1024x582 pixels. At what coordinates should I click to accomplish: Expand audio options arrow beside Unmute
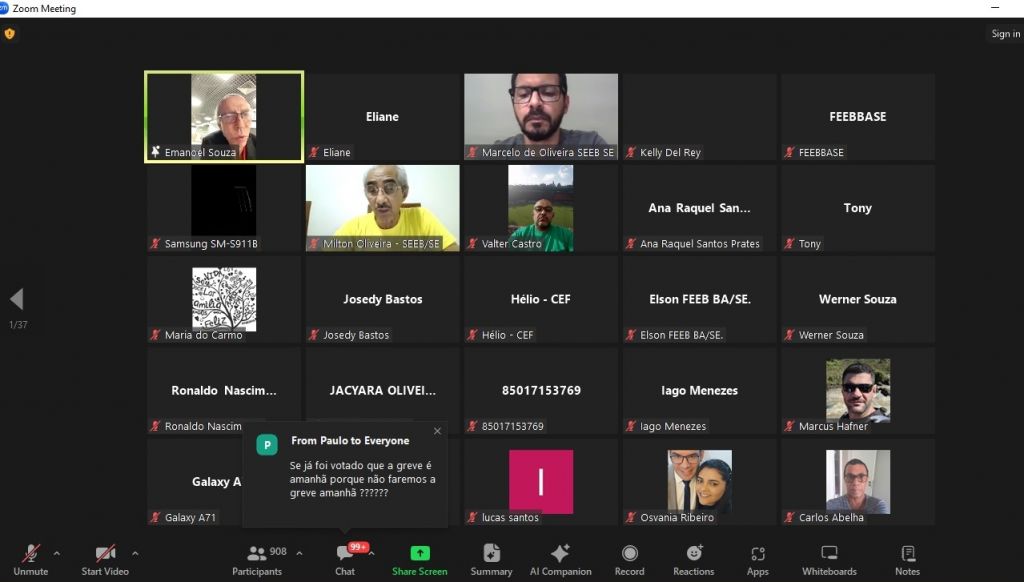pyautogui.click(x=56, y=552)
